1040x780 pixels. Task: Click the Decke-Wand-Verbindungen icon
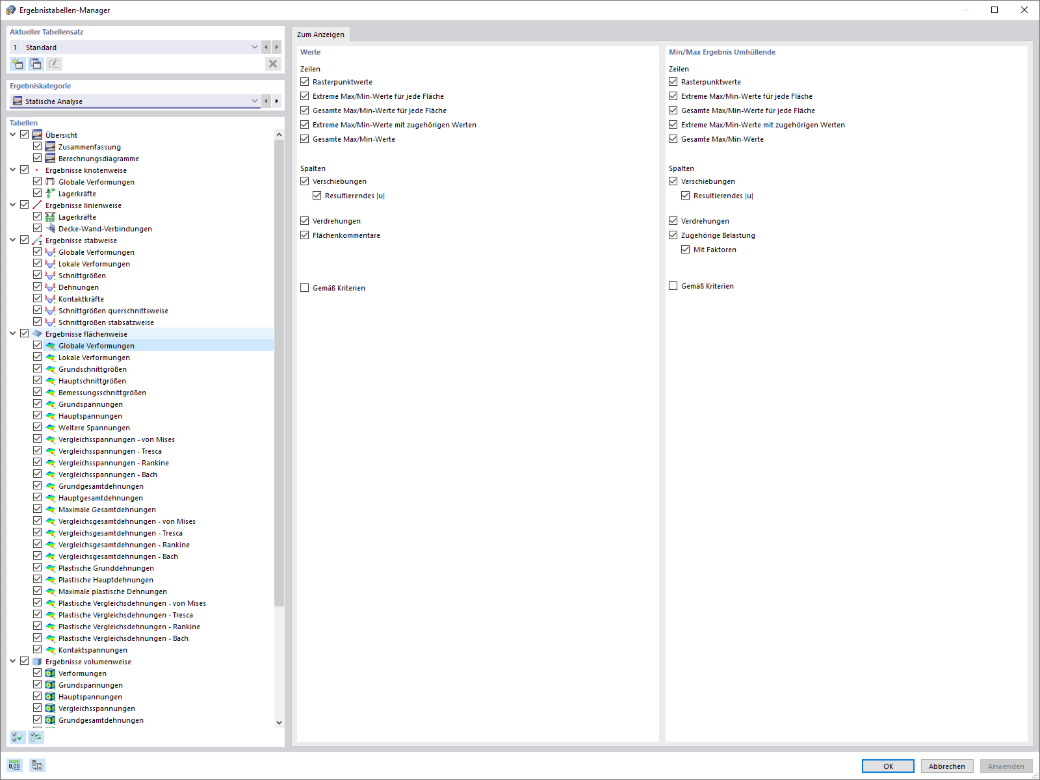[x=50, y=228]
